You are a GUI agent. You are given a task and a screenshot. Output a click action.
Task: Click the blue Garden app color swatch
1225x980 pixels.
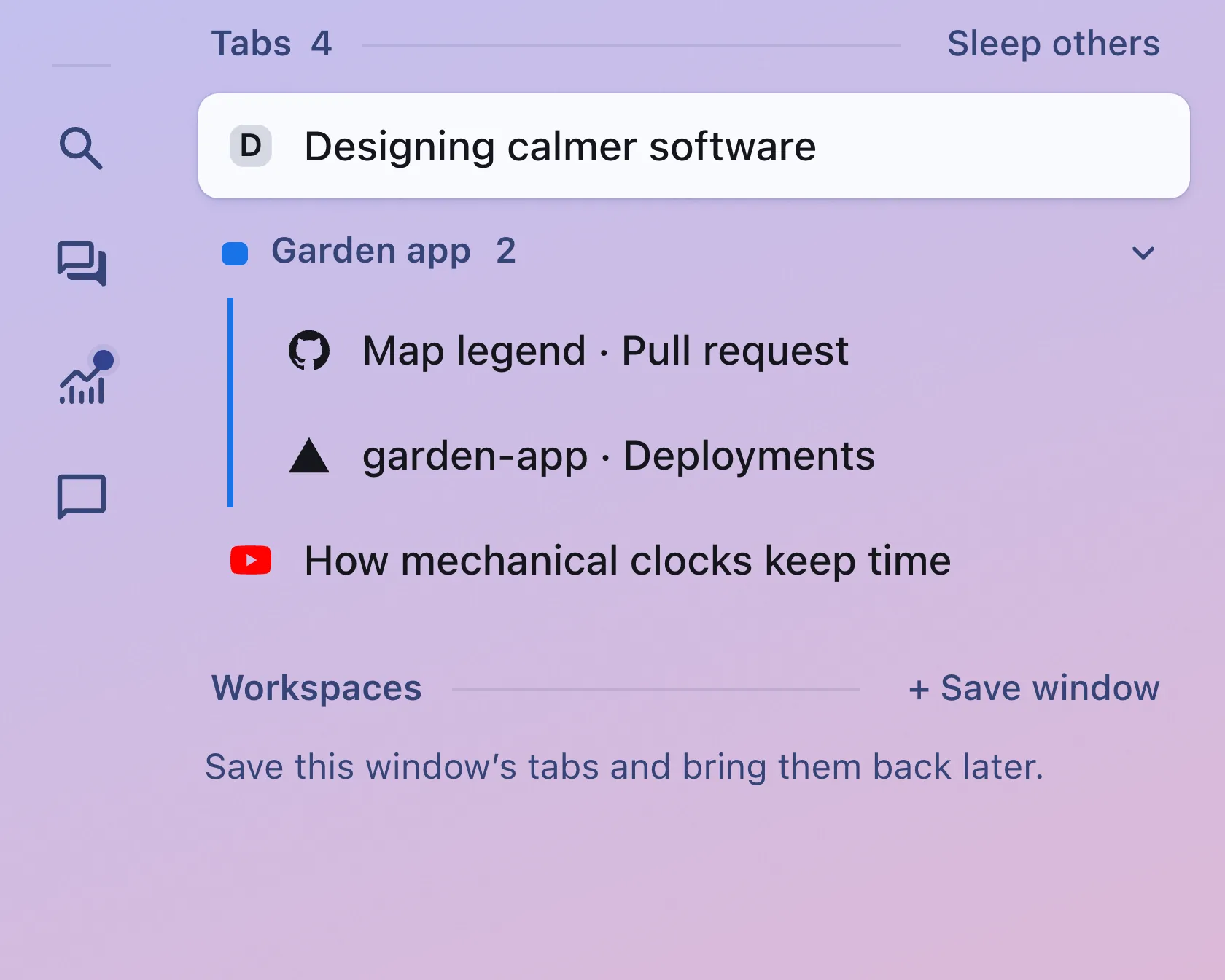(235, 254)
